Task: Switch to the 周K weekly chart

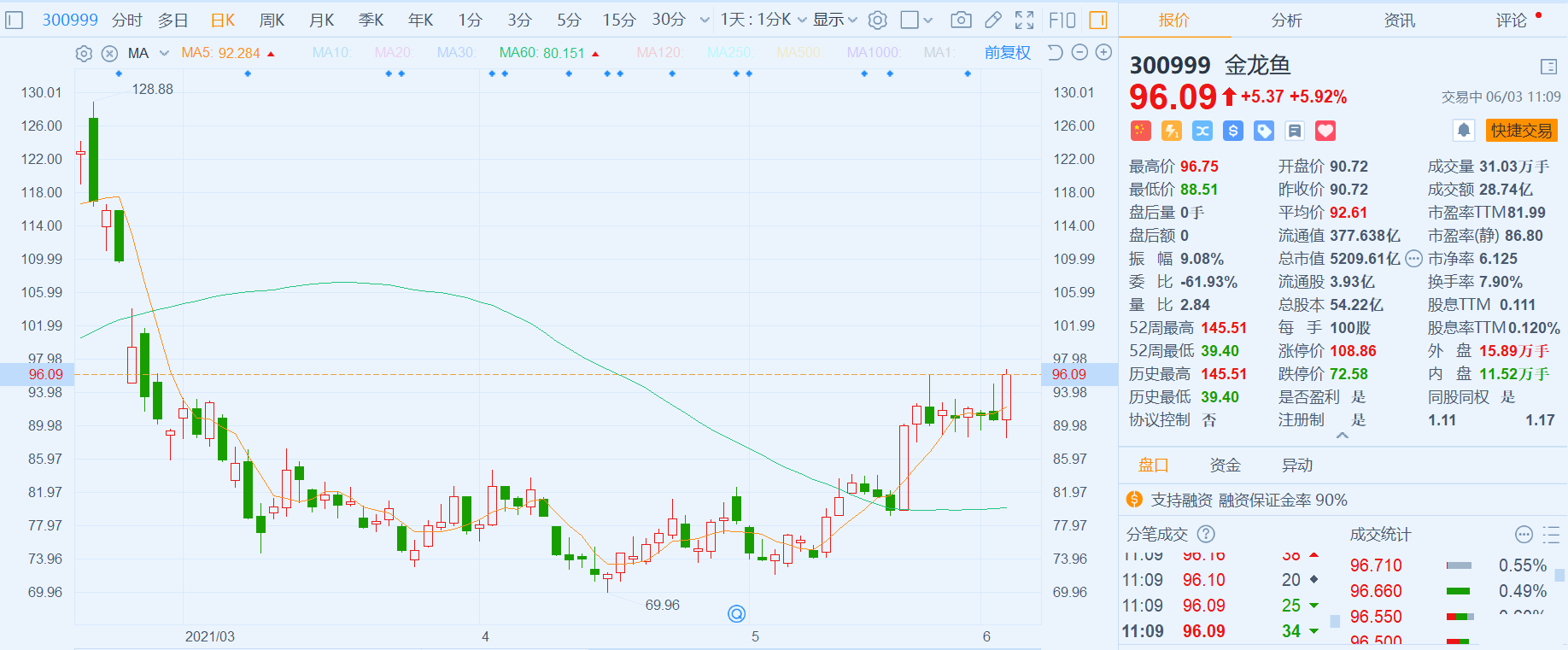Action: pyautogui.click(x=272, y=20)
